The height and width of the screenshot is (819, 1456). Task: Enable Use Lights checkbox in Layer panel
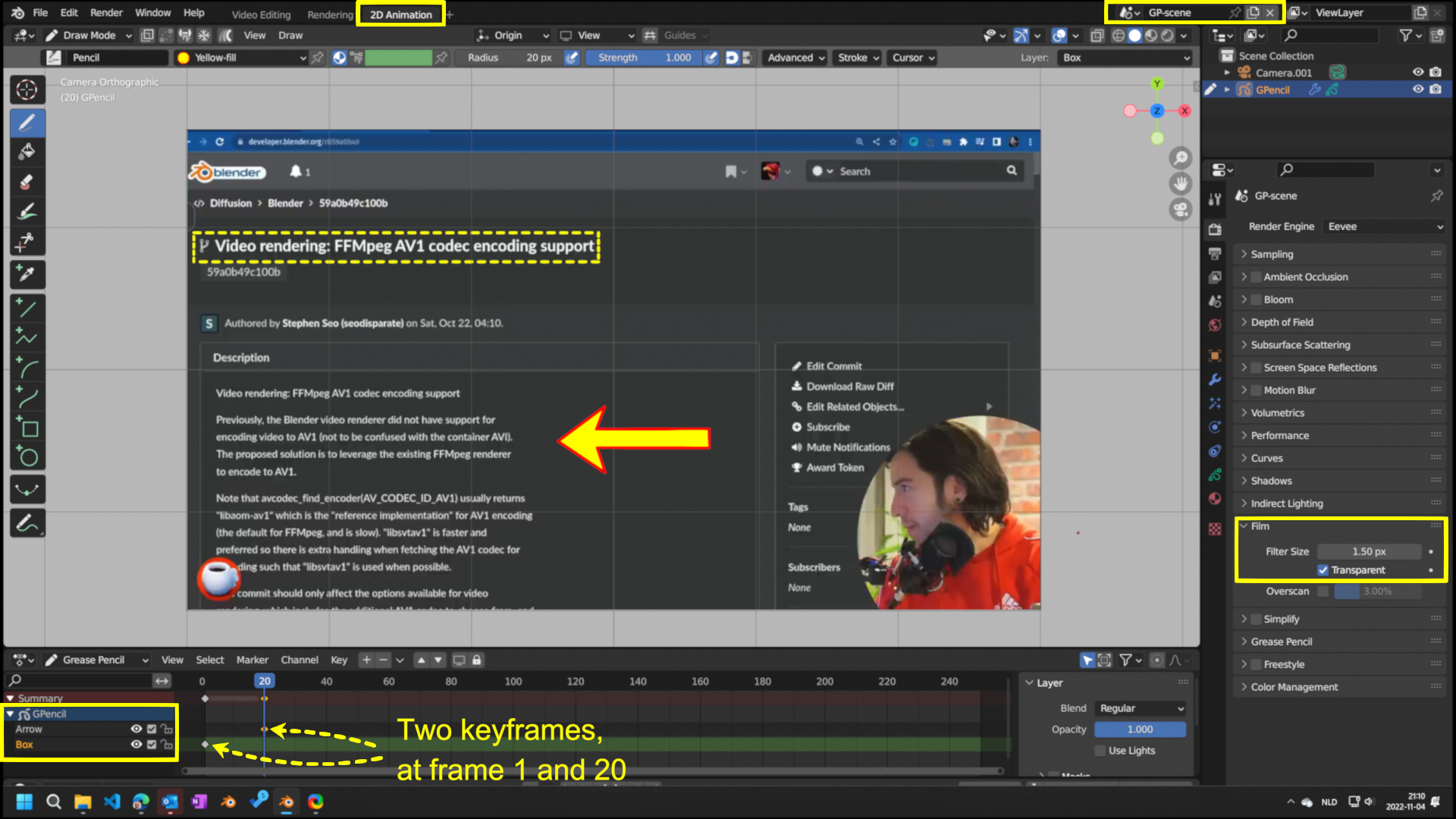tap(1100, 751)
